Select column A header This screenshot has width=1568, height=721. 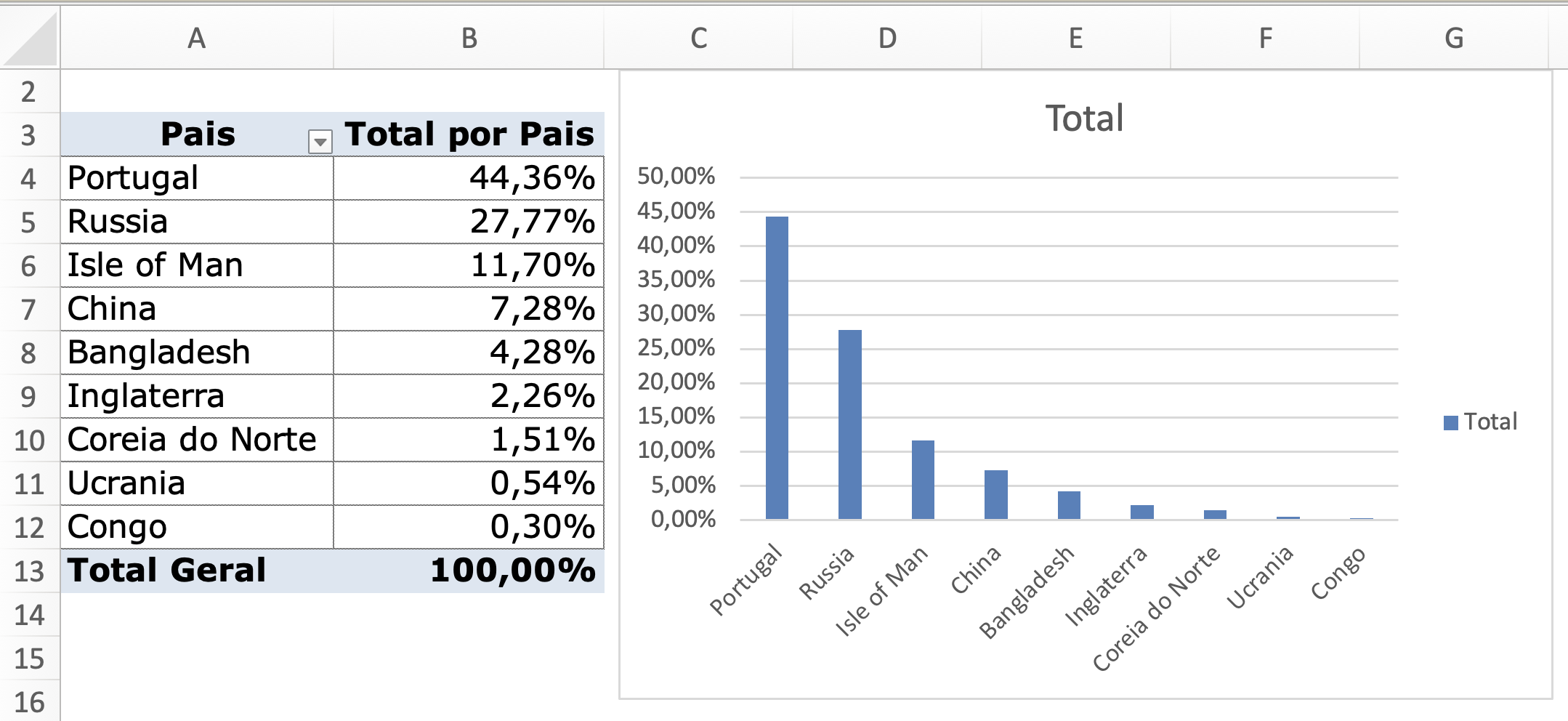coord(196,39)
